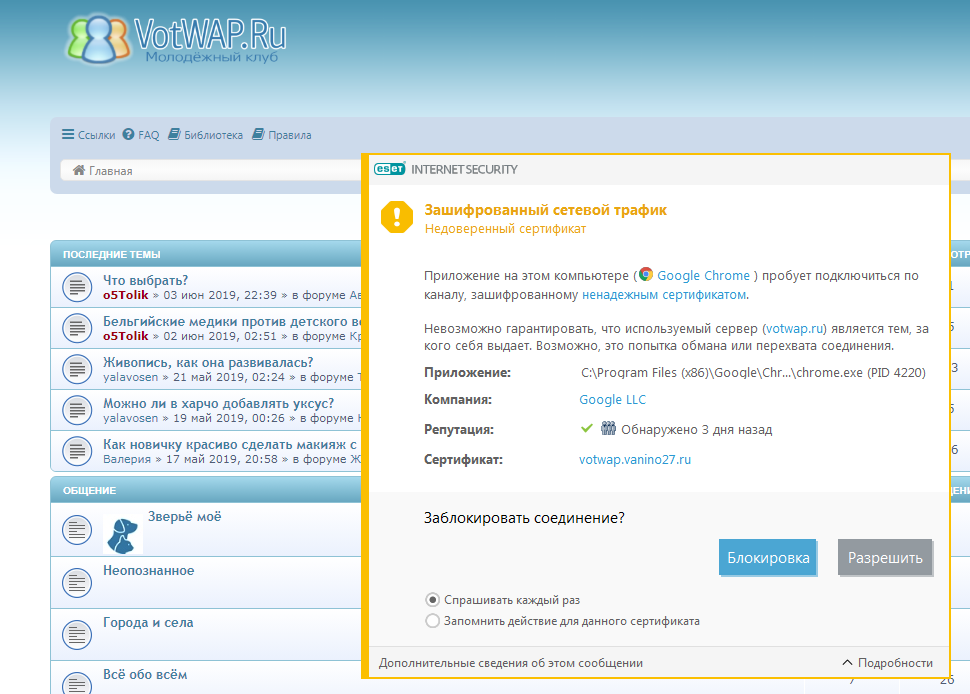Open the FAQ menu item

[141, 135]
